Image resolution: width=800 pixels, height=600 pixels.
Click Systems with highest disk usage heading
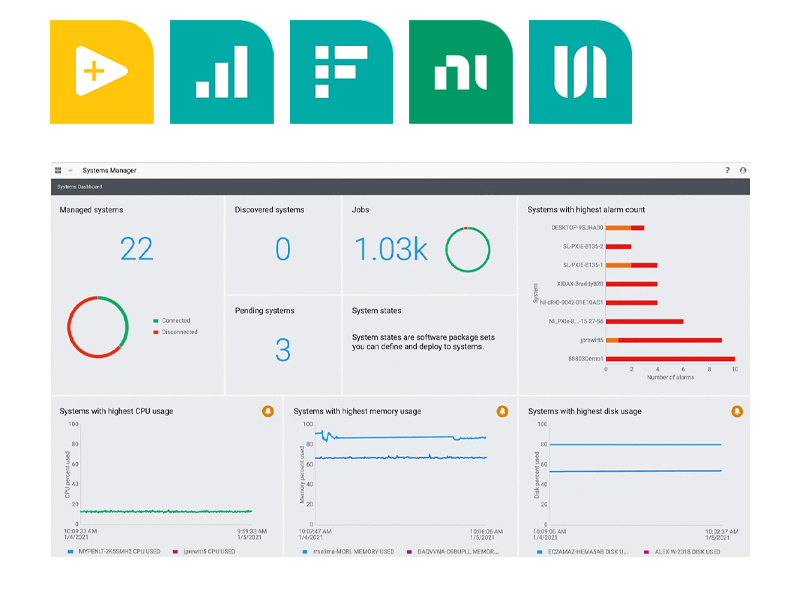585,411
